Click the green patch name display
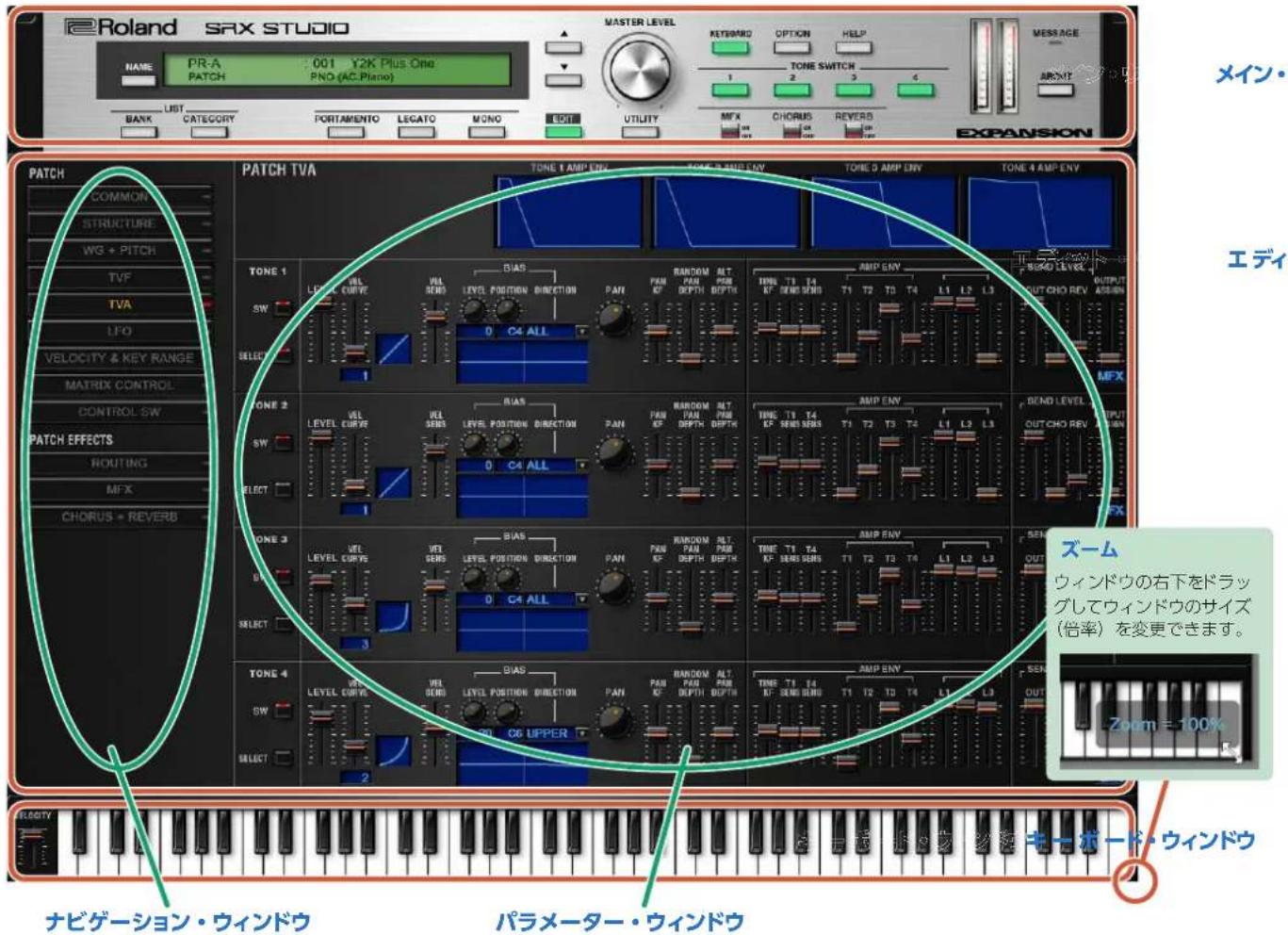The width and height of the screenshot is (1288, 935). tap(337, 70)
